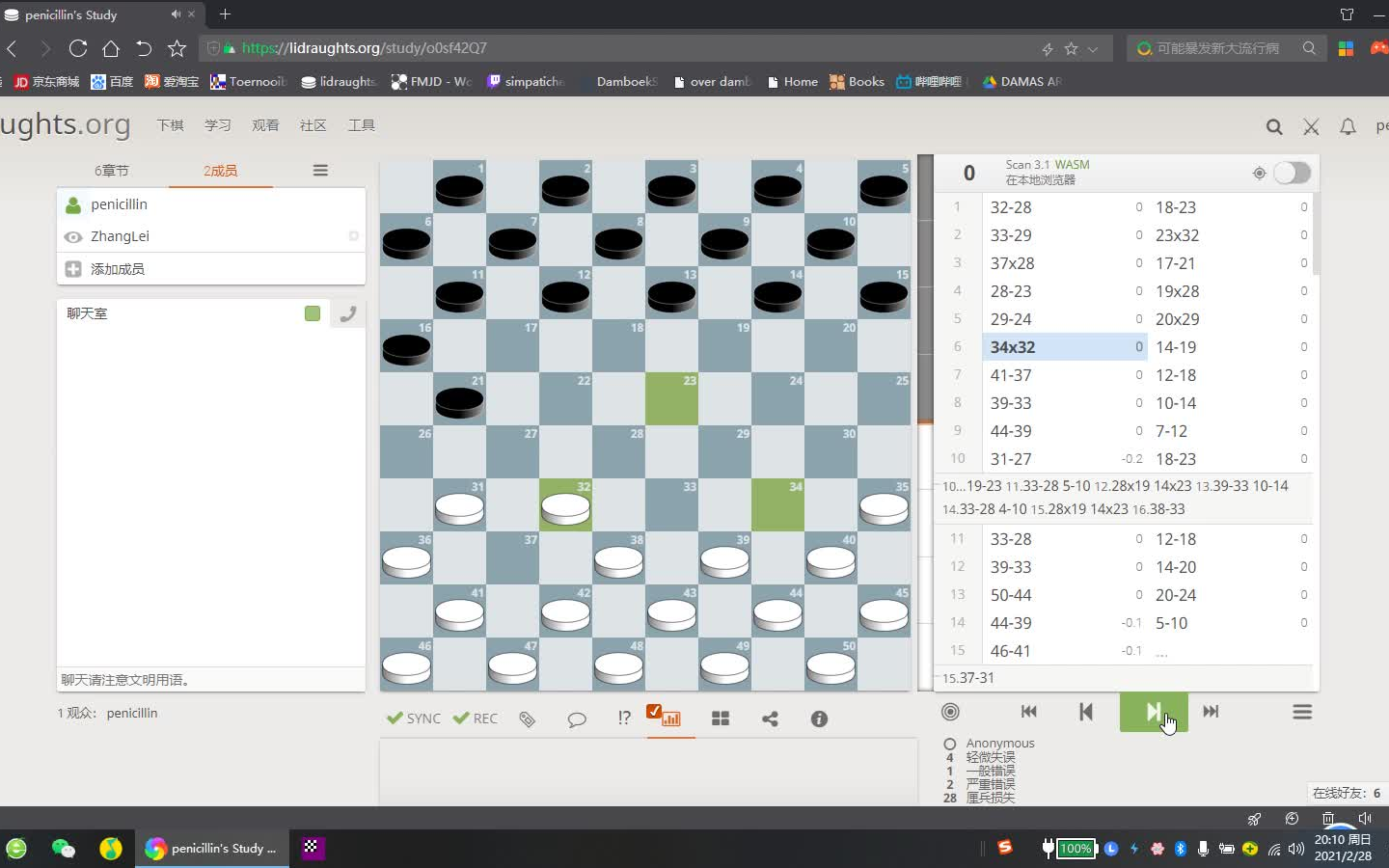Click 添加成员 add member button
The width and height of the screenshot is (1389, 868).
point(211,269)
